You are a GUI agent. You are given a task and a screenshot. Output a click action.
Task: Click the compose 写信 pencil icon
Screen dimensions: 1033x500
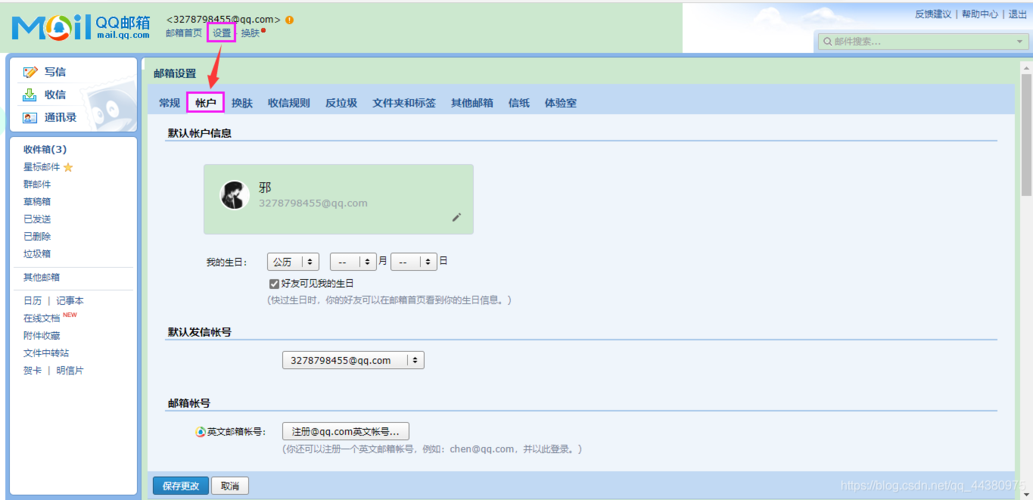click(x=30, y=72)
